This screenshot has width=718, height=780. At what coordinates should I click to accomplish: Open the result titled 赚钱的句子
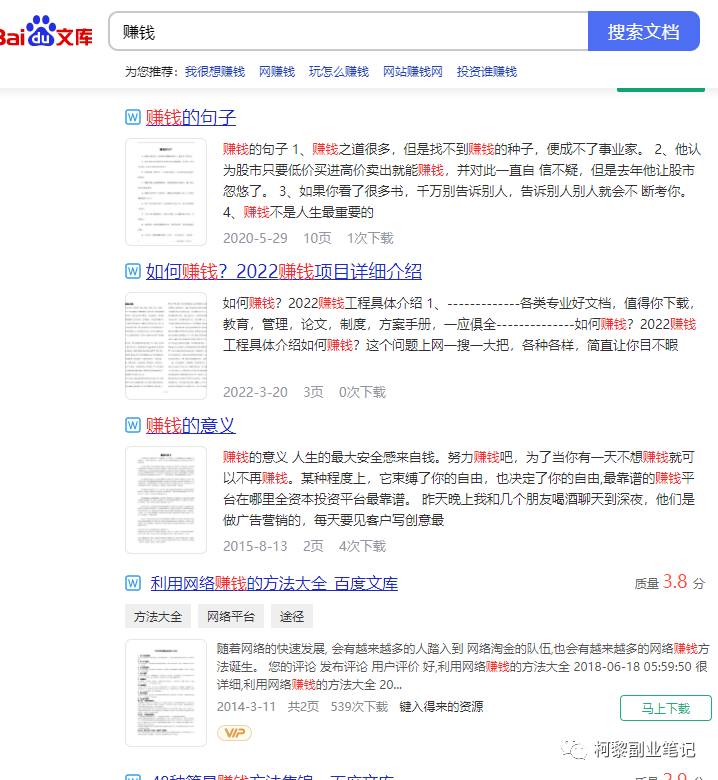(191, 117)
